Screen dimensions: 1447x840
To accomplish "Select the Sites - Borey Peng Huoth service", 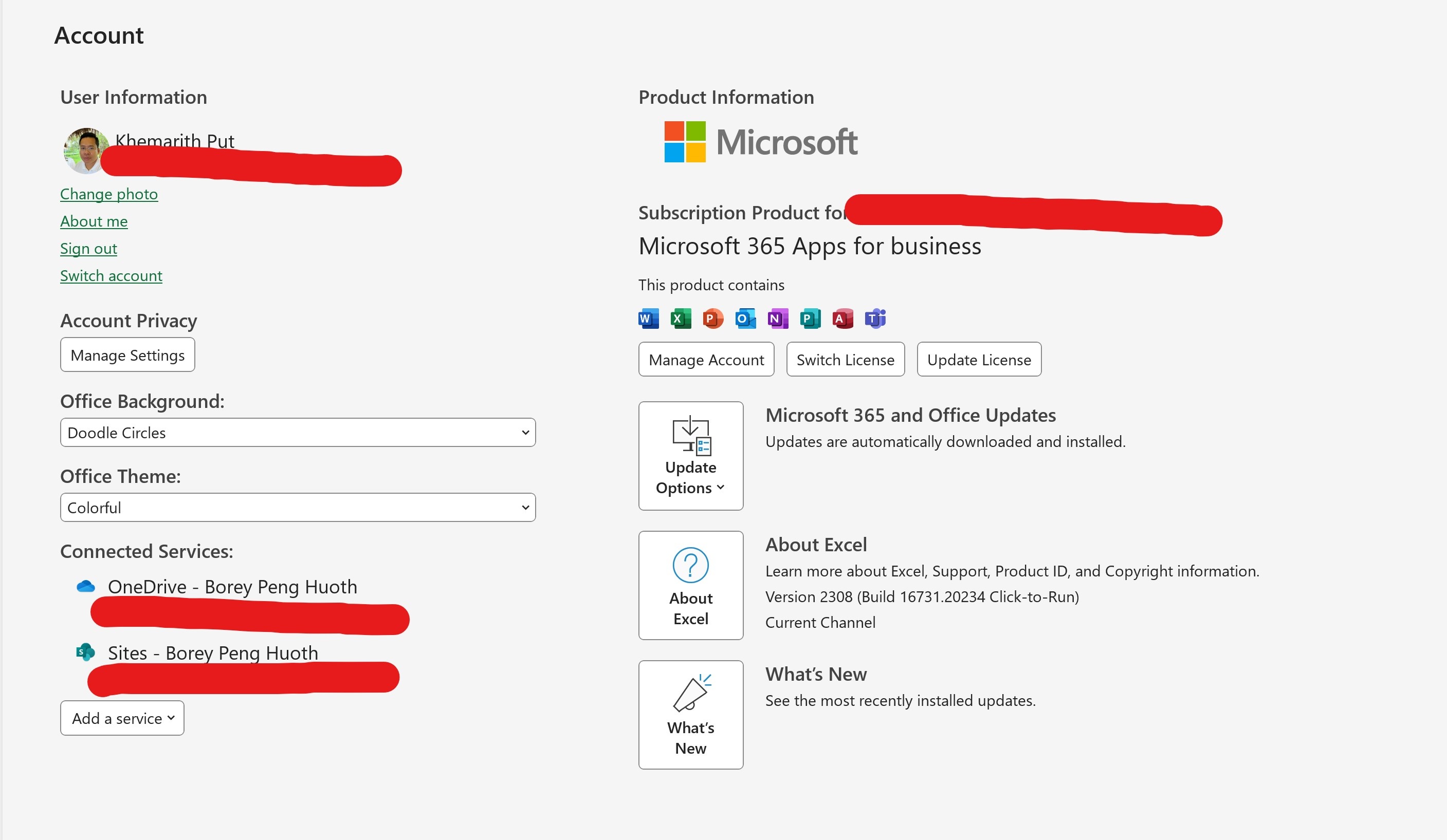I will 213,653.
